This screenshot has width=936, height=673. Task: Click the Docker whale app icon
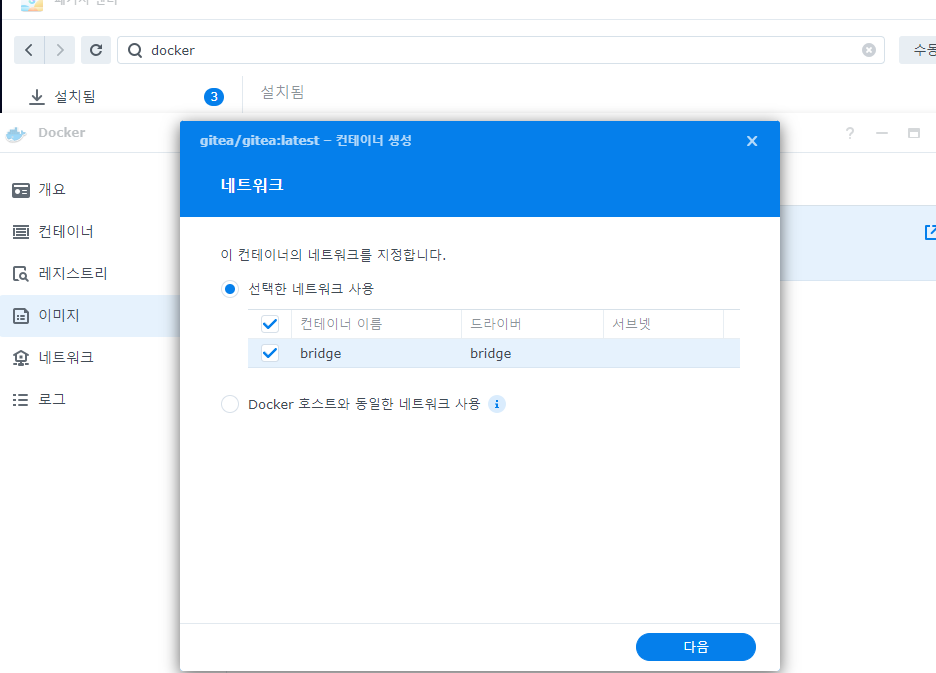[16, 134]
